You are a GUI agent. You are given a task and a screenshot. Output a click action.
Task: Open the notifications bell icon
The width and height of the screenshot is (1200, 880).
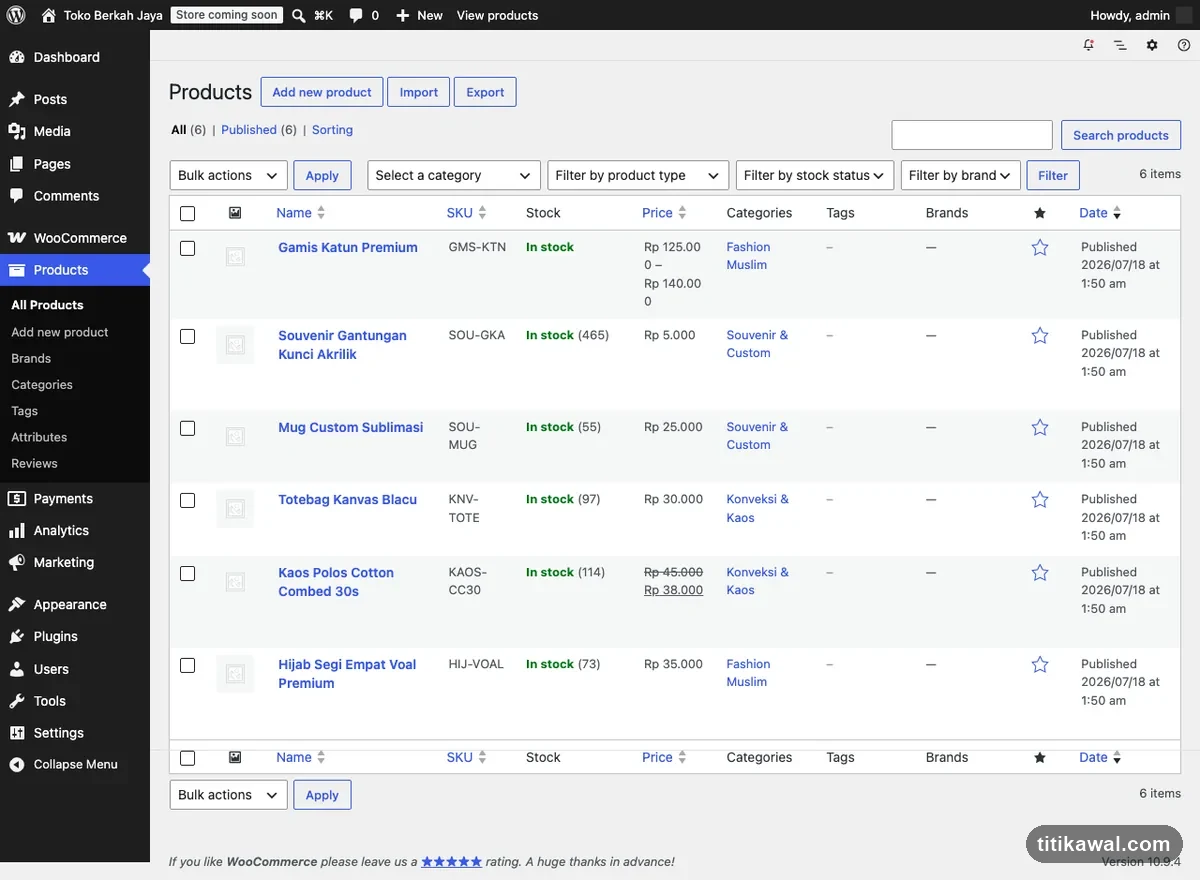(x=1088, y=45)
